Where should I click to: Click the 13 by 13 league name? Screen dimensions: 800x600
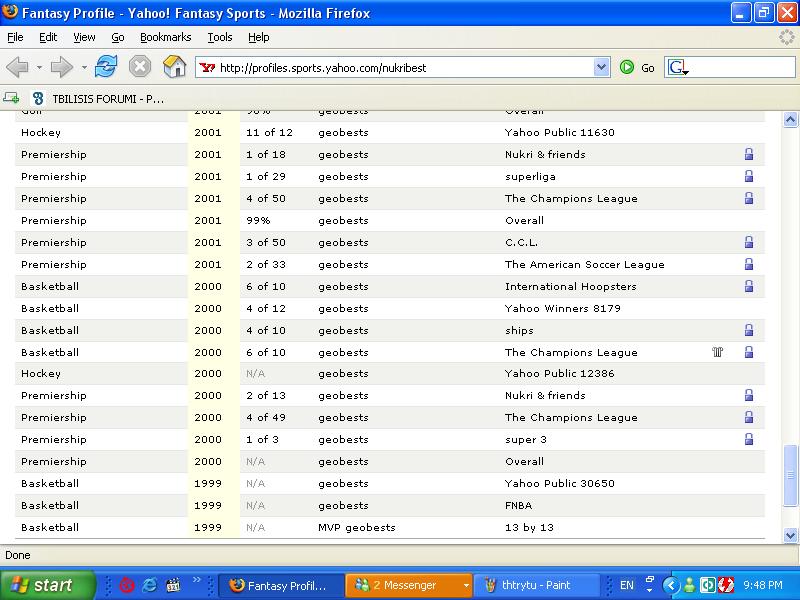pos(529,528)
